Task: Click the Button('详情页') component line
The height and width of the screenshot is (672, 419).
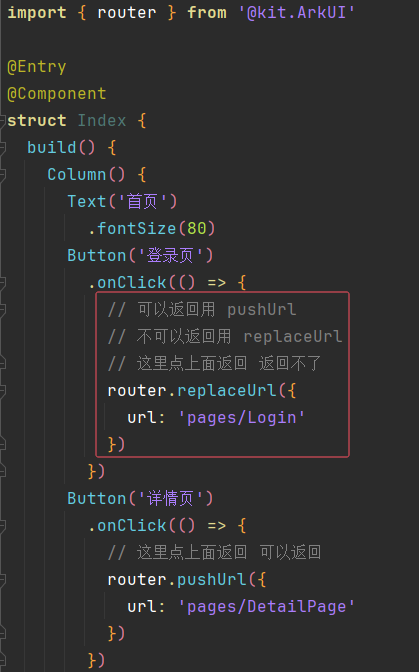Action: coord(140,498)
